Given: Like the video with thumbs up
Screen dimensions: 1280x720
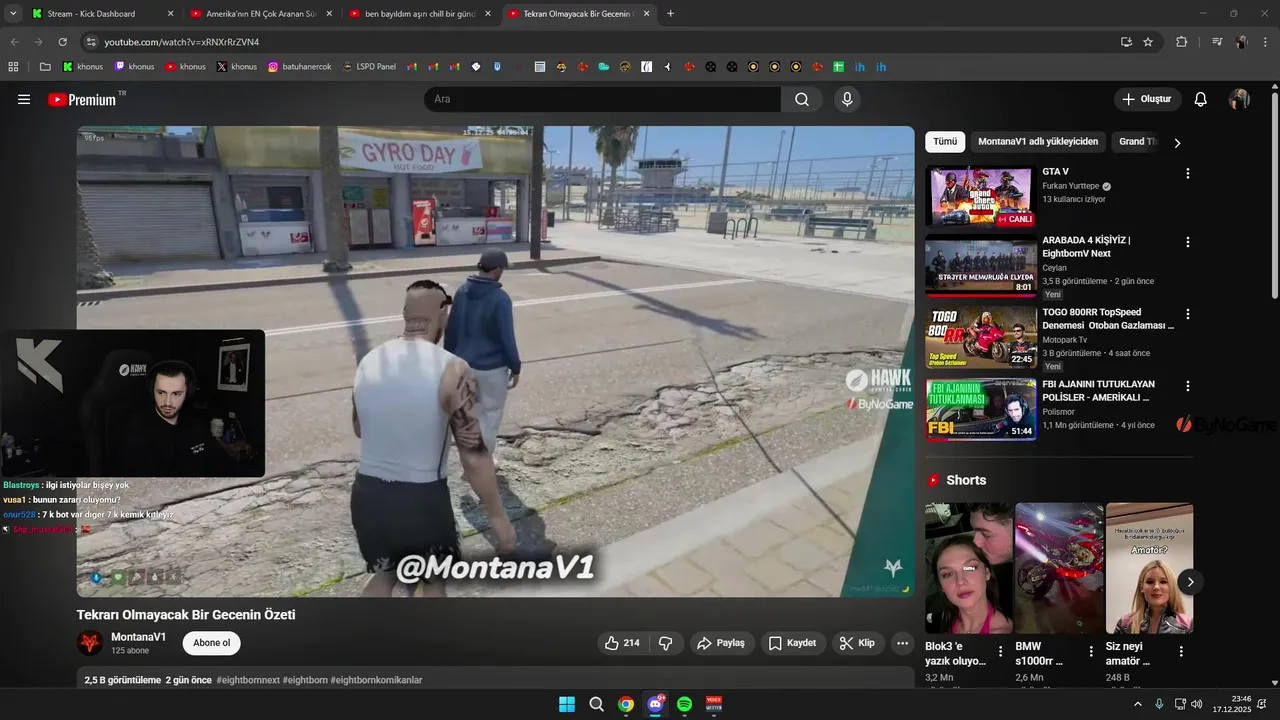Looking at the screenshot, I should [x=623, y=643].
